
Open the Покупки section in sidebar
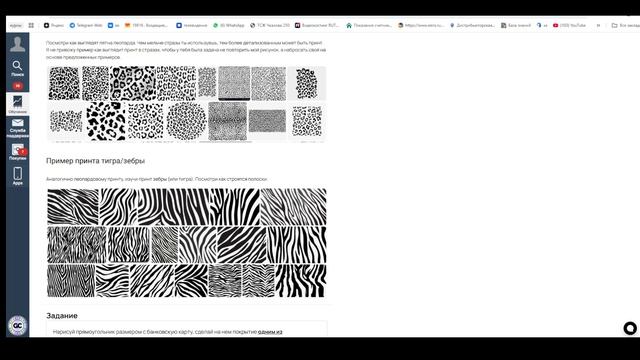coord(17,151)
